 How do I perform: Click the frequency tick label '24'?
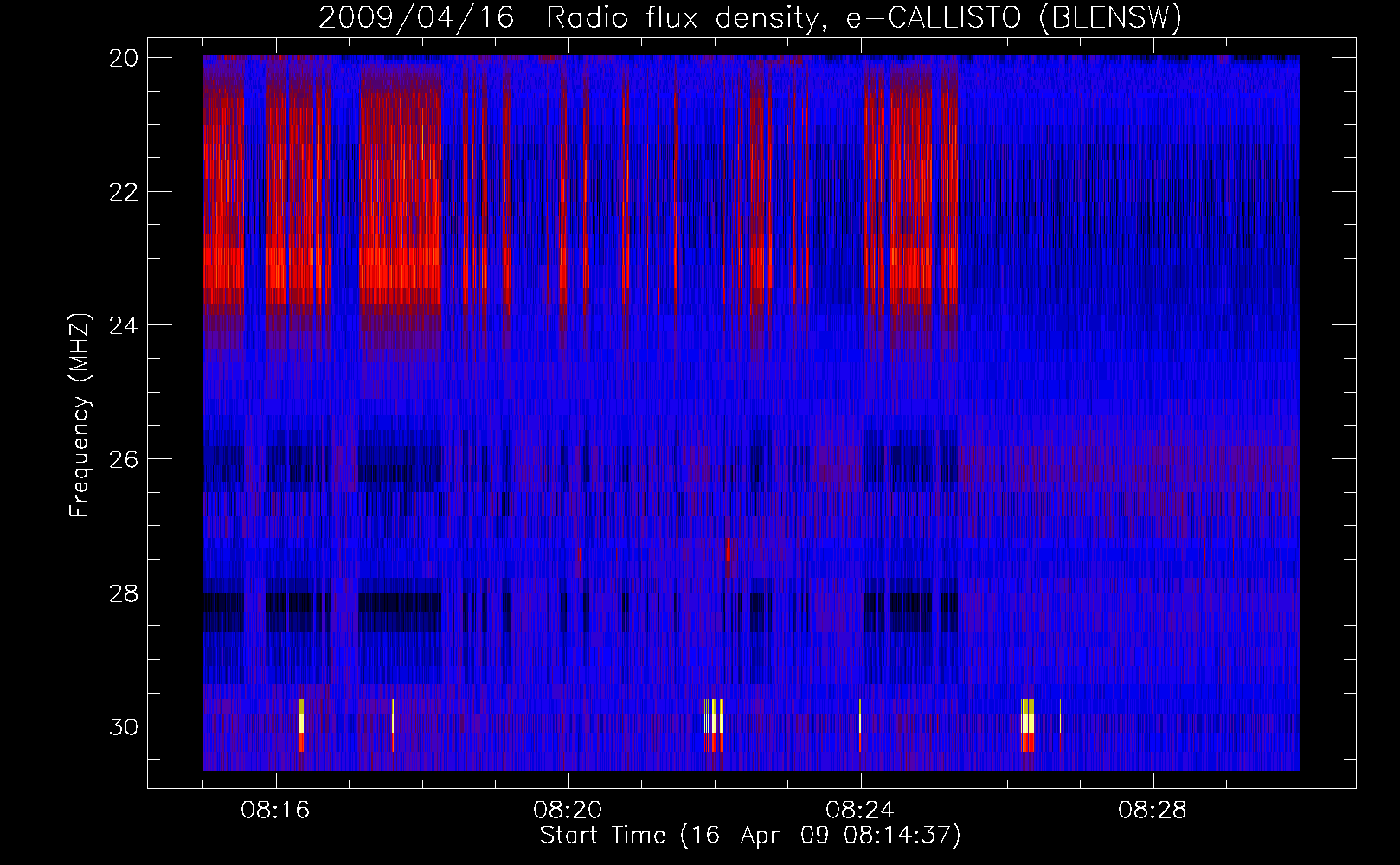(124, 326)
